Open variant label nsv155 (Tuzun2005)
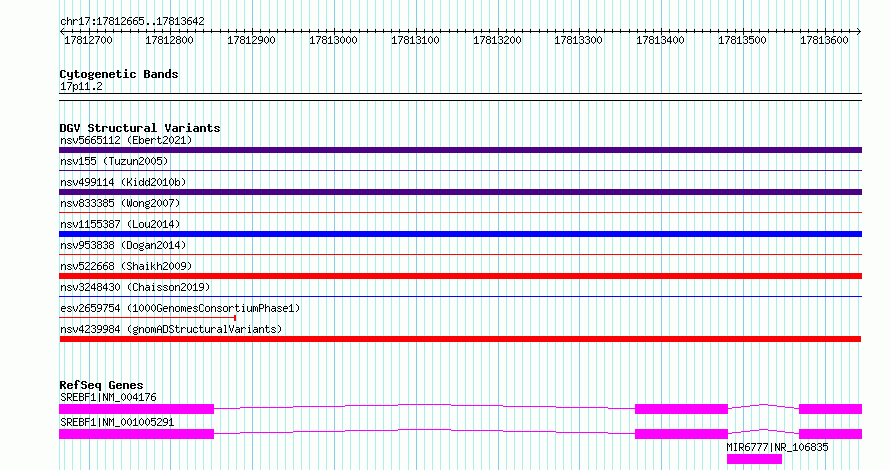The height and width of the screenshot is (470, 890). point(114,161)
